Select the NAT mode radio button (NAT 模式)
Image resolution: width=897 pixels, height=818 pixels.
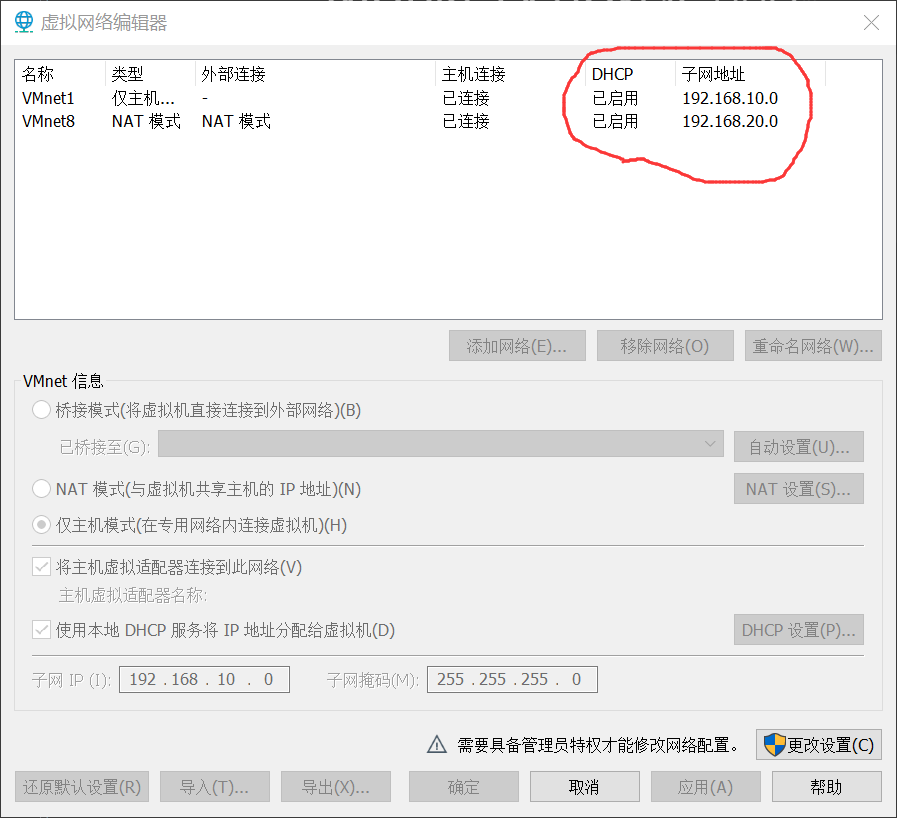tap(41, 489)
